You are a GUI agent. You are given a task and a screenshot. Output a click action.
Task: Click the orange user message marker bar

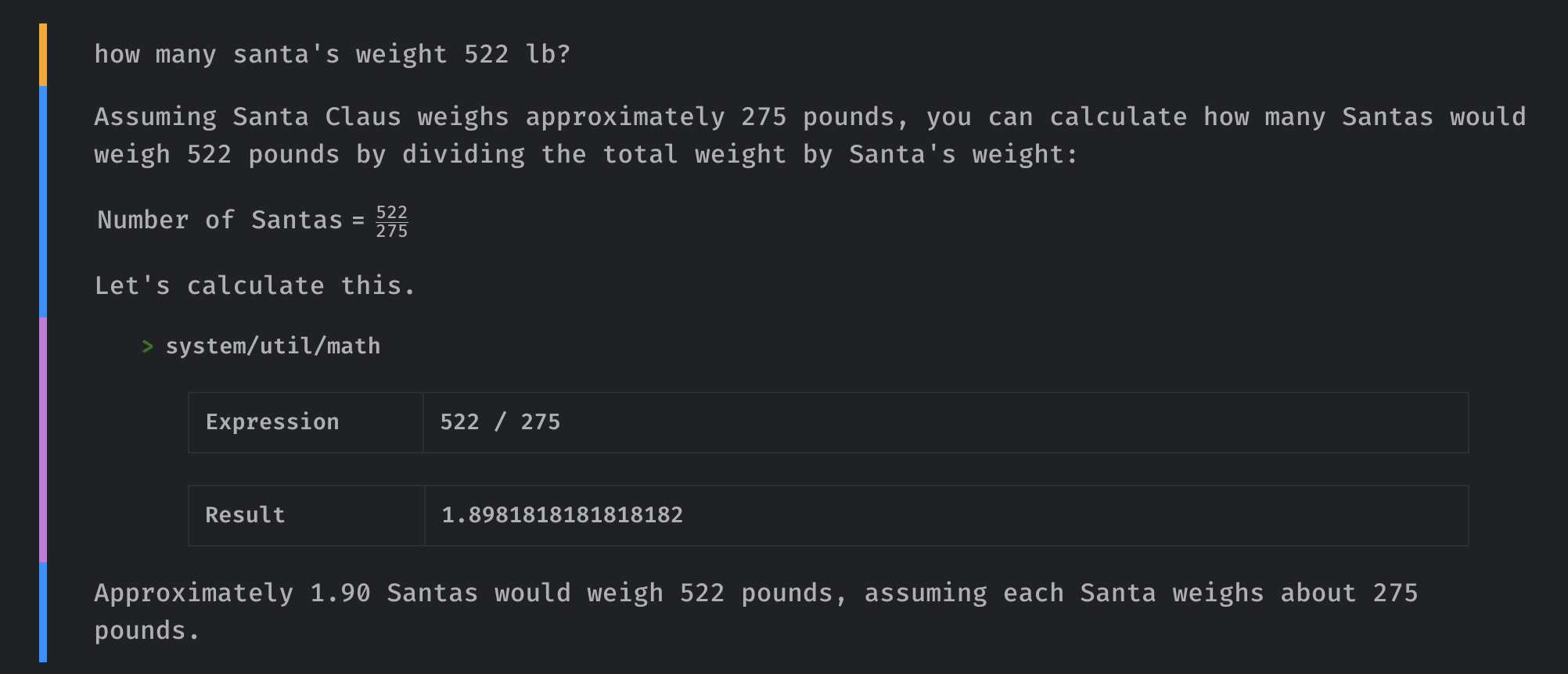point(43,55)
